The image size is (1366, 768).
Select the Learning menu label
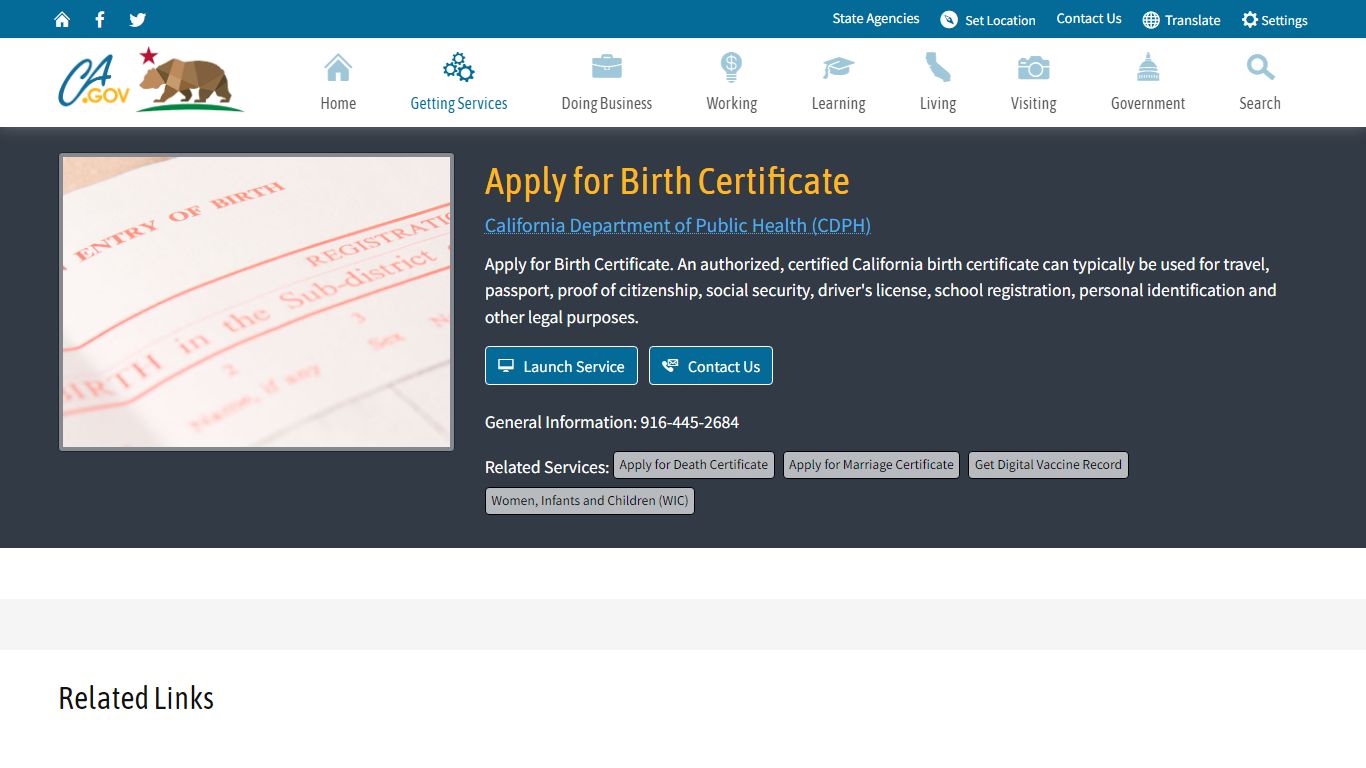point(839,103)
